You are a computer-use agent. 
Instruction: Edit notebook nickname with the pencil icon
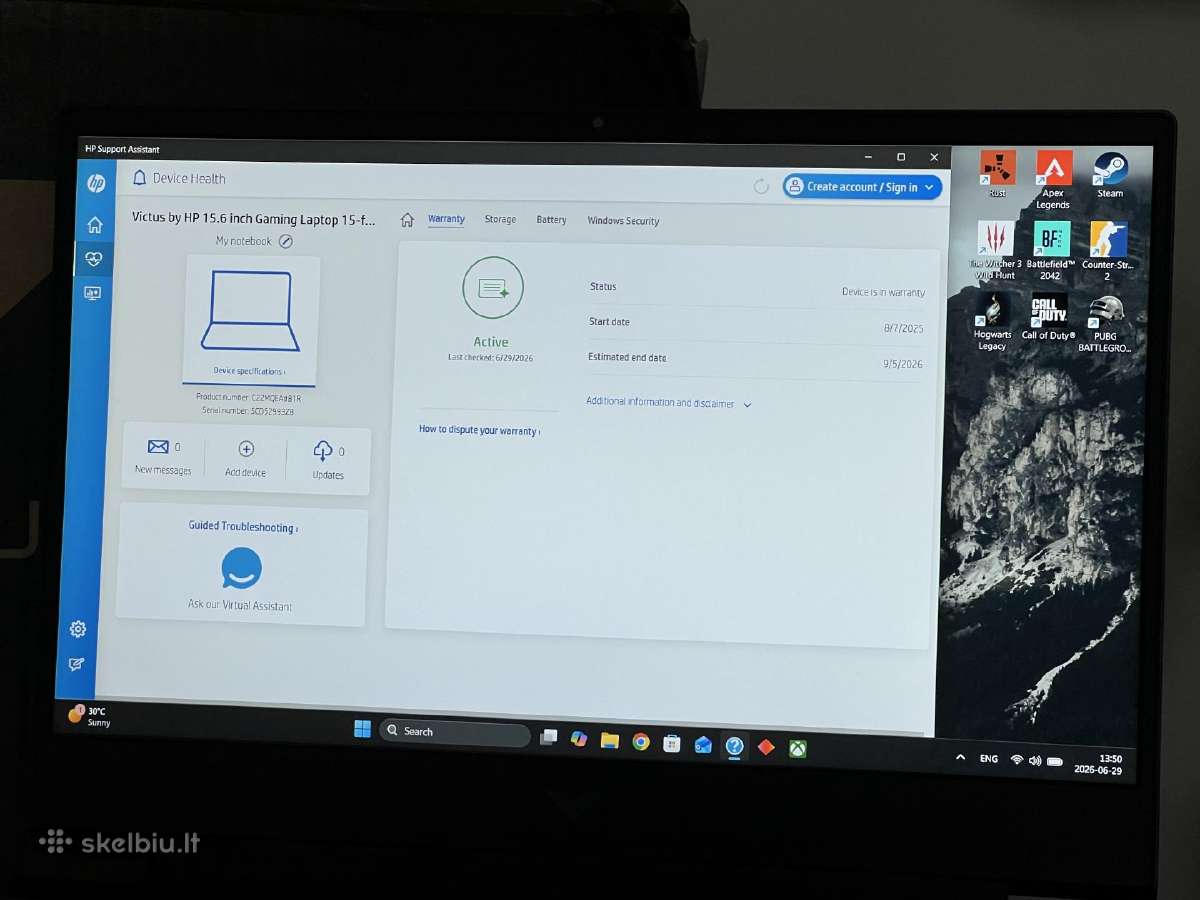point(286,241)
